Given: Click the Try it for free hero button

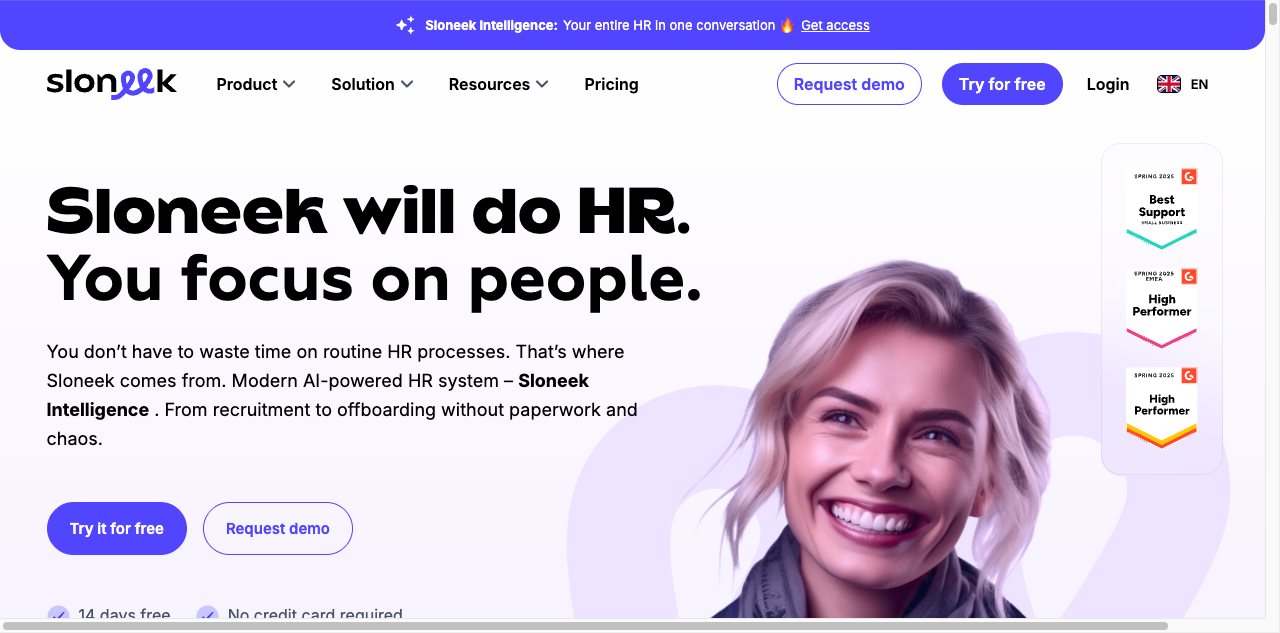Looking at the screenshot, I should tap(117, 528).
